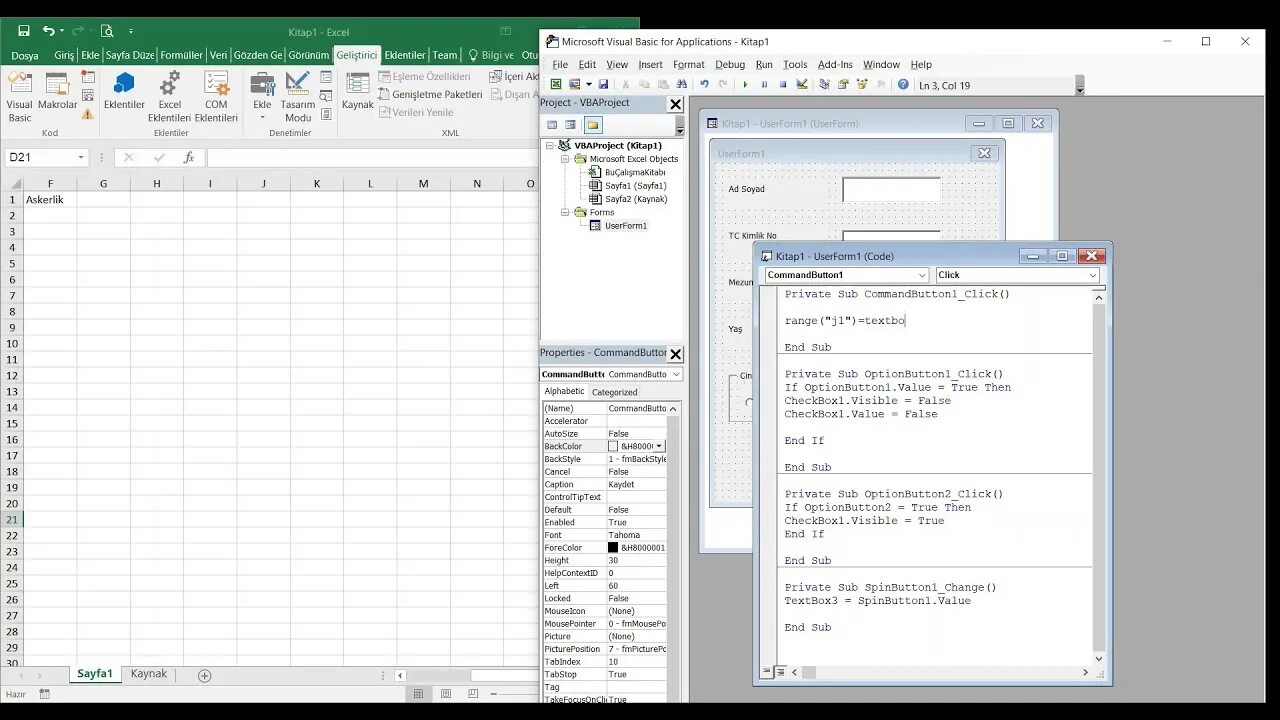
Task: Open Object Browser icon in VBA toolbar
Action: tap(861, 85)
